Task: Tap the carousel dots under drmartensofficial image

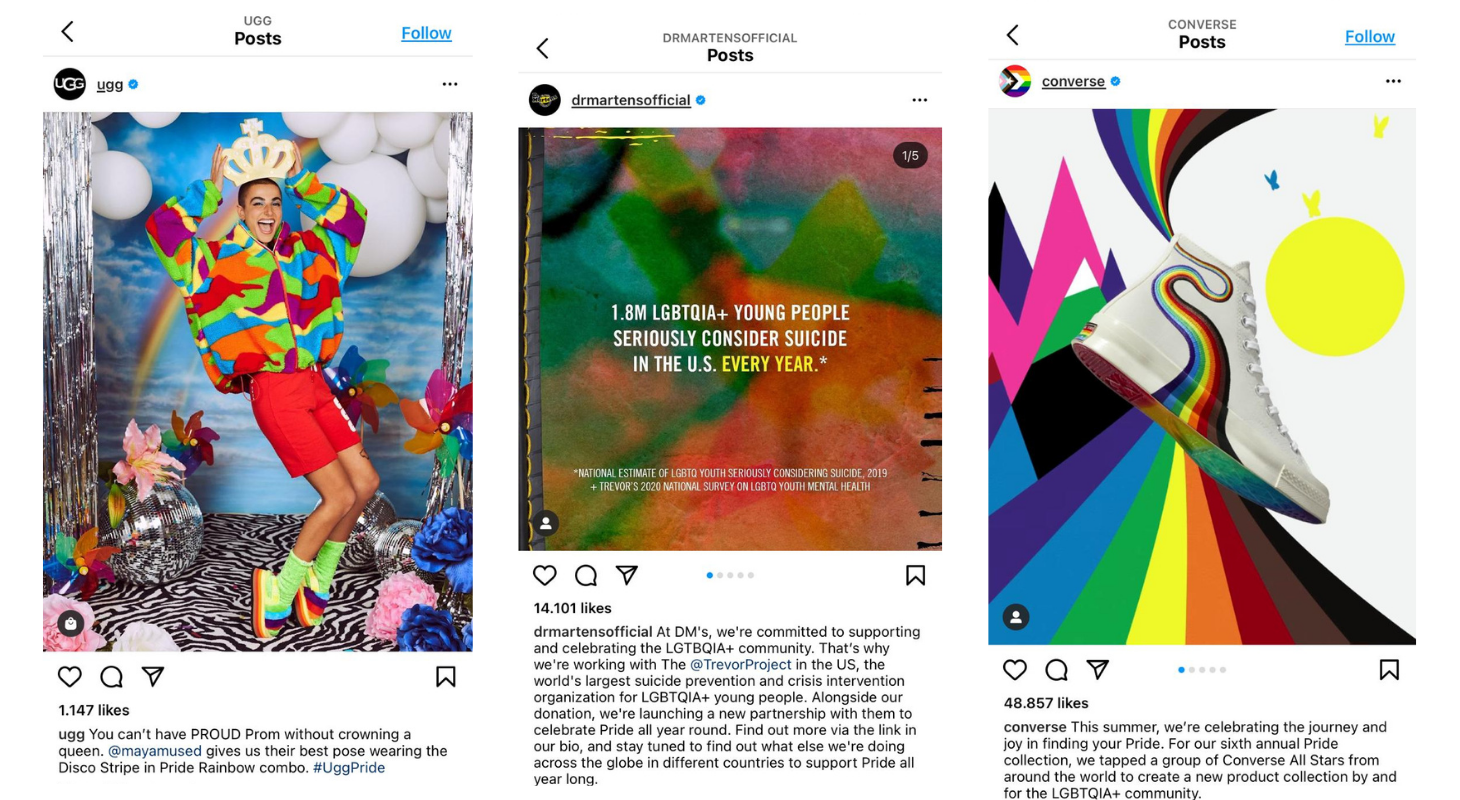Action: pyautogui.click(x=730, y=575)
